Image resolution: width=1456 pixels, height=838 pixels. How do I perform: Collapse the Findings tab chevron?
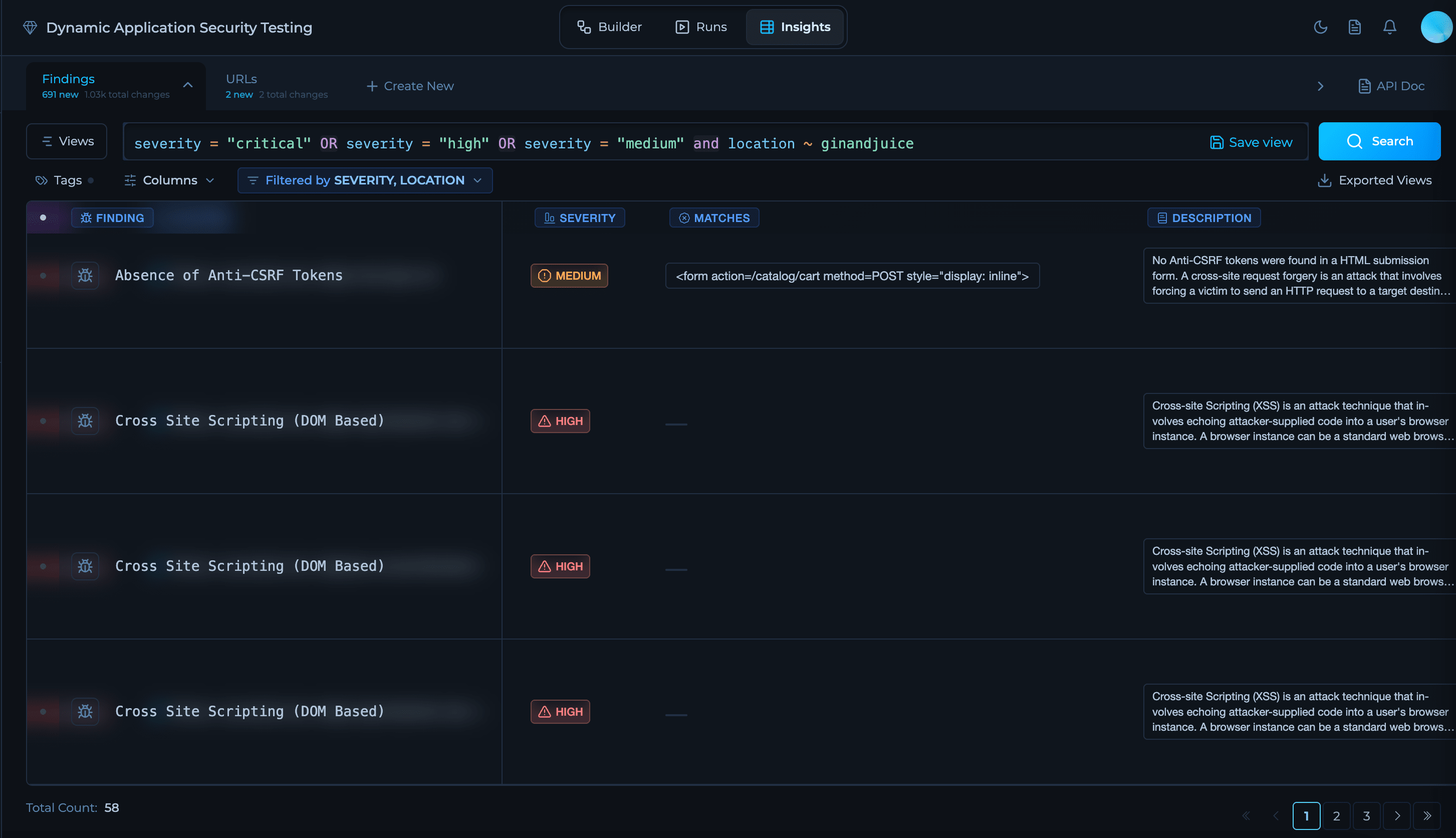pyautogui.click(x=187, y=85)
